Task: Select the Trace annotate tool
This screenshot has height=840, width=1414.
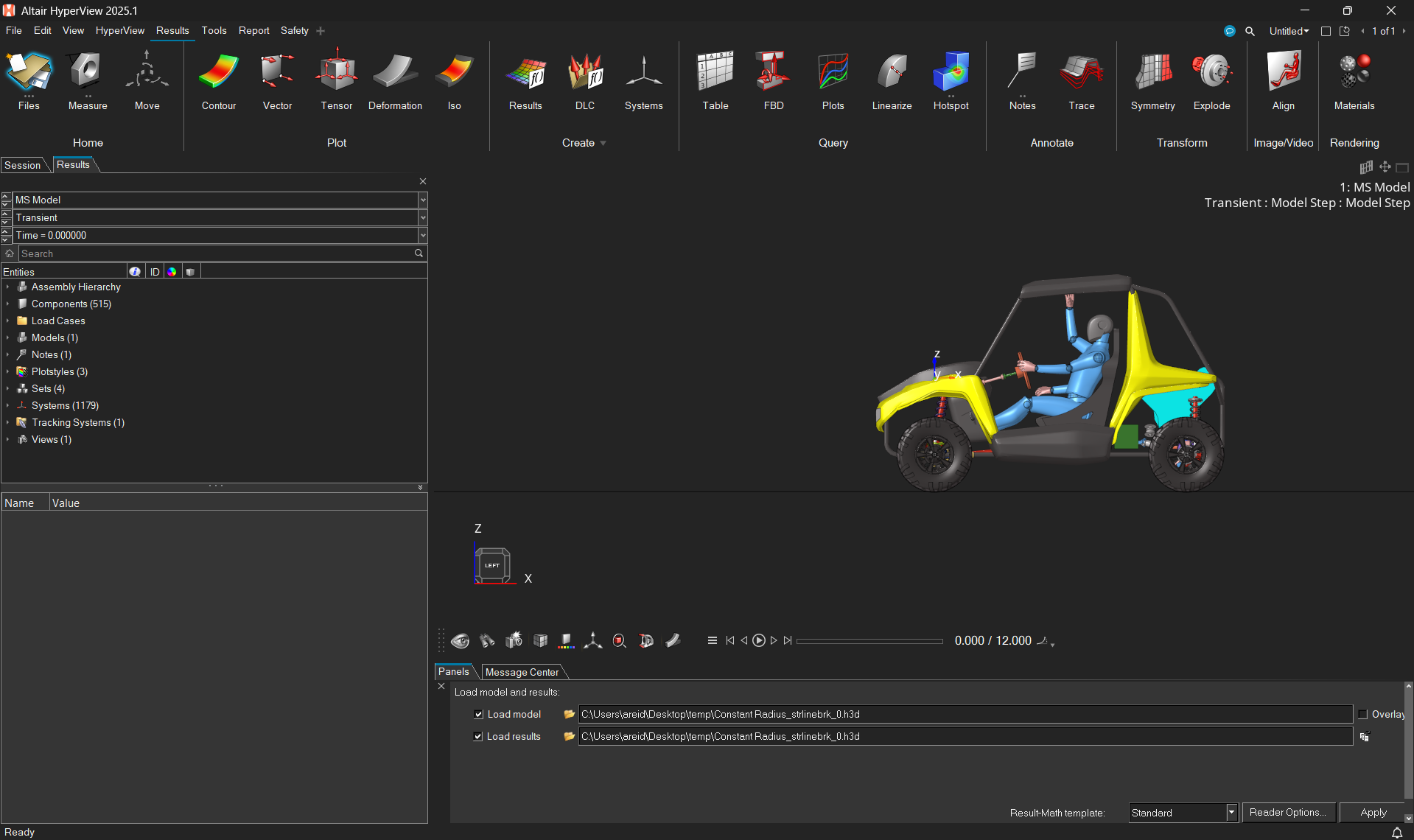Action: pos(1081,81)
